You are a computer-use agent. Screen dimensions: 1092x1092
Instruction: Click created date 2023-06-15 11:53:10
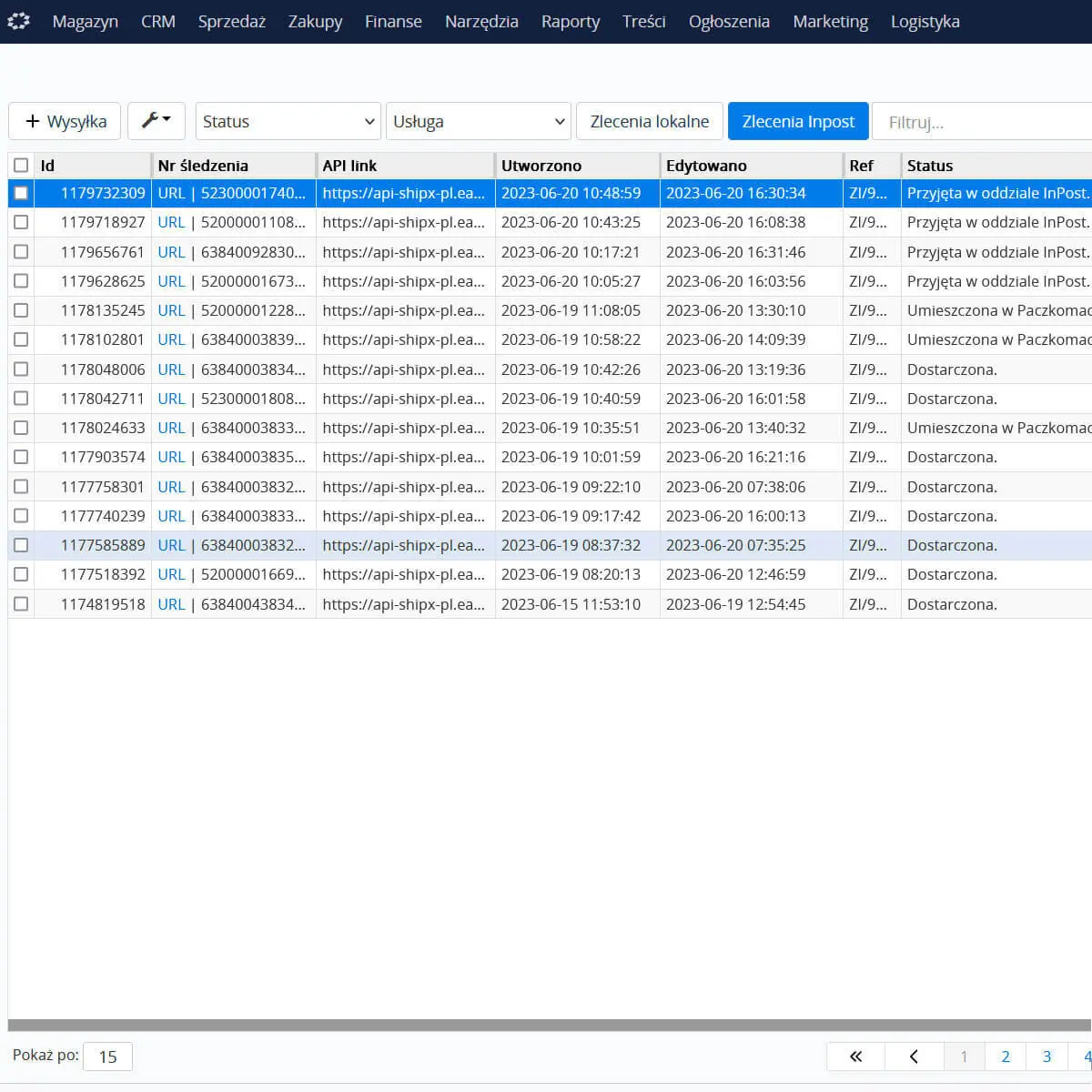pos(571,604)
